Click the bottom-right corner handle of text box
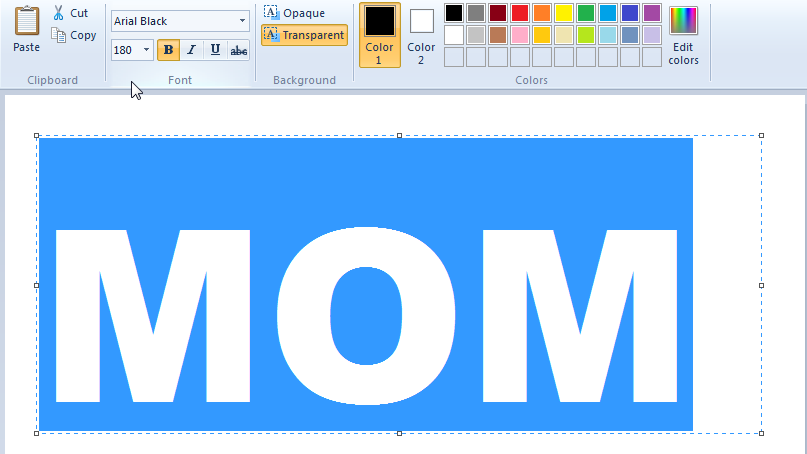The height and width of the screenshot is (454, 807). click(761, 433)
